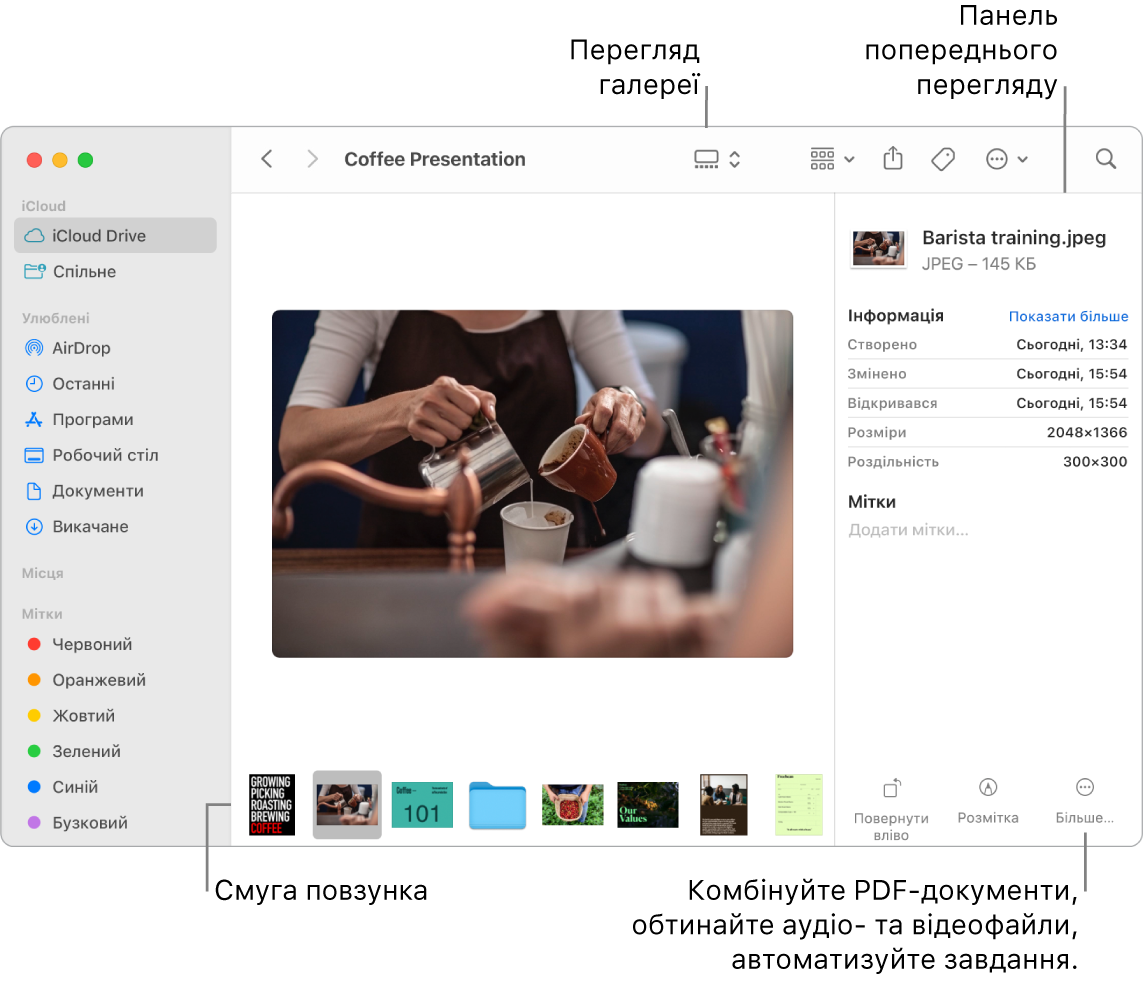Select the Coffee 101 thumbnail in the scrubber
This screenshot has width=1144, height=982.
(x=422, y=804)
